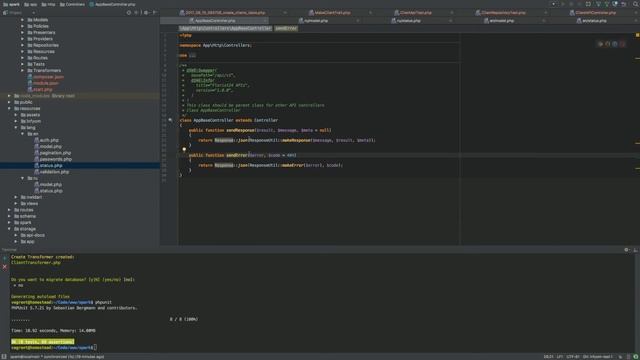Collapse the storage folder
Viewport: 640px width, 360px height.
click(9, 229)
